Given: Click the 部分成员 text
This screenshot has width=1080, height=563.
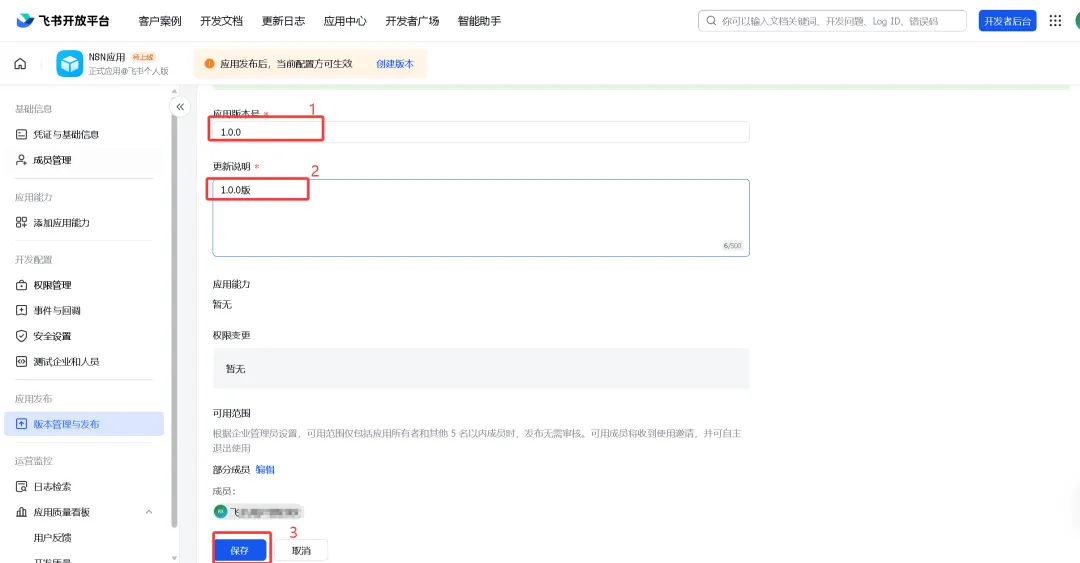Looking at the screenshot, I should [x=231, y=469].
